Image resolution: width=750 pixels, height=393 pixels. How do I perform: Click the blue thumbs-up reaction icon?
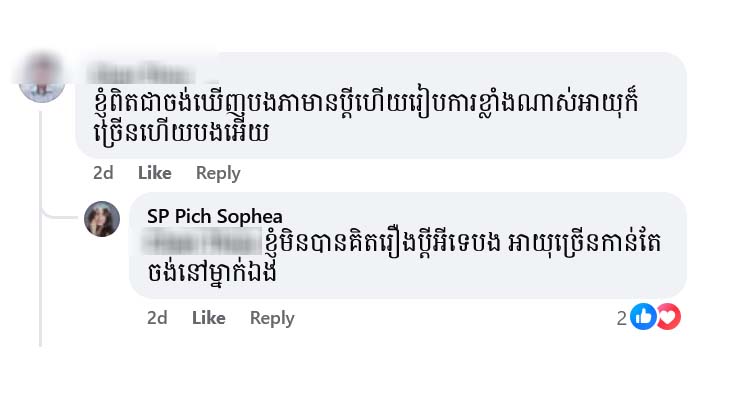point(643,317)
